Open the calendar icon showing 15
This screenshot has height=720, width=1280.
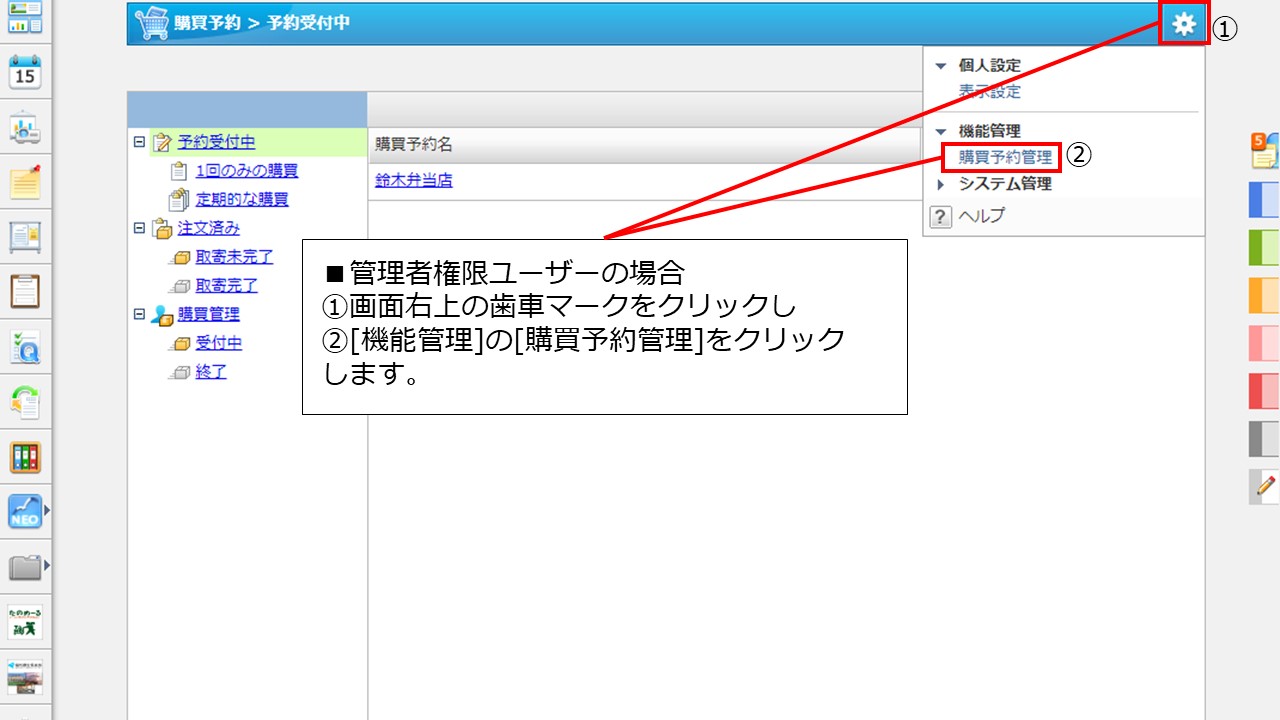pyautogui.click(x=25, y=72)
